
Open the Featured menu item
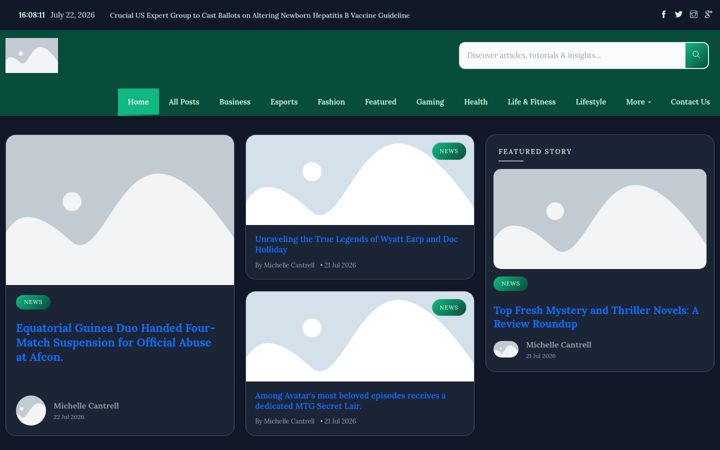click(381, 102)
